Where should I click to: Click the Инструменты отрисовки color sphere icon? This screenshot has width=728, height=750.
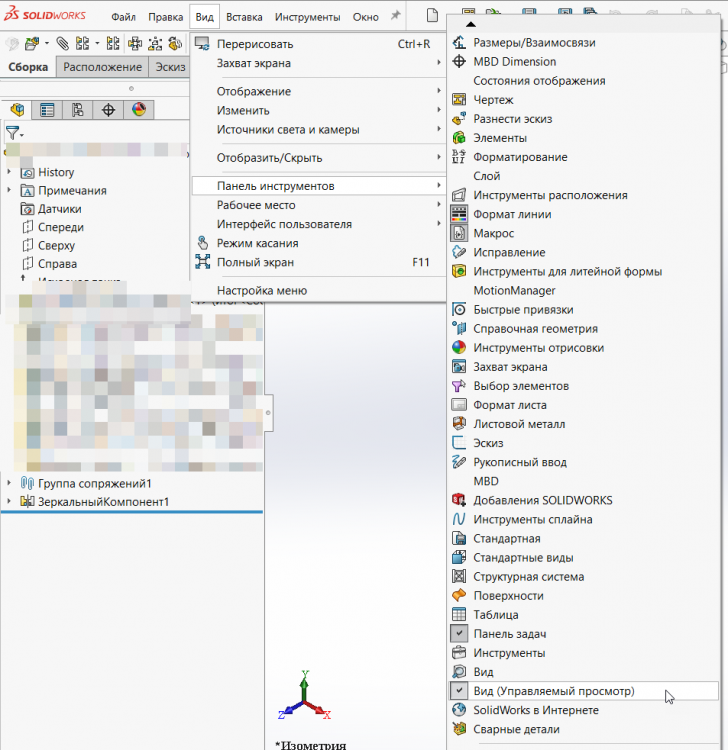coord(459,348)
